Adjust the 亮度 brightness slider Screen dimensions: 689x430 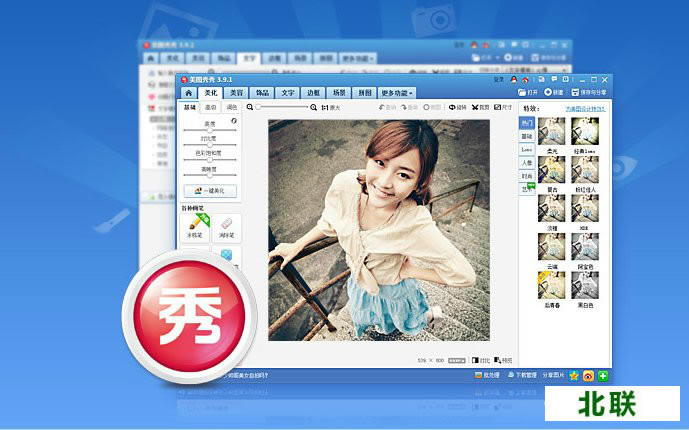pos(209,129)
